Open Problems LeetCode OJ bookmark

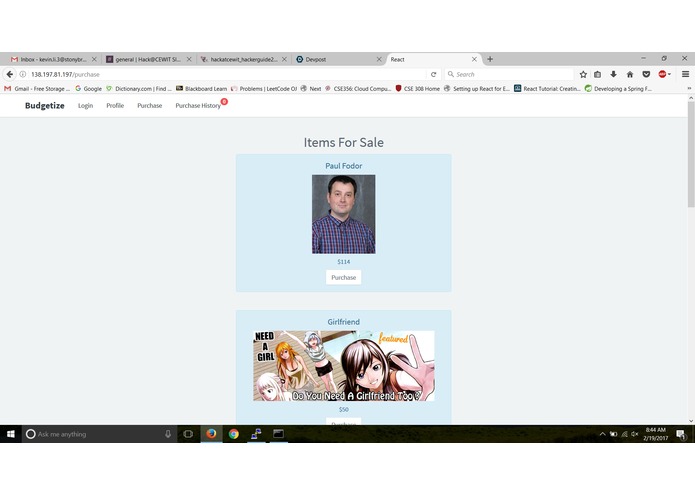click(264, 89)
